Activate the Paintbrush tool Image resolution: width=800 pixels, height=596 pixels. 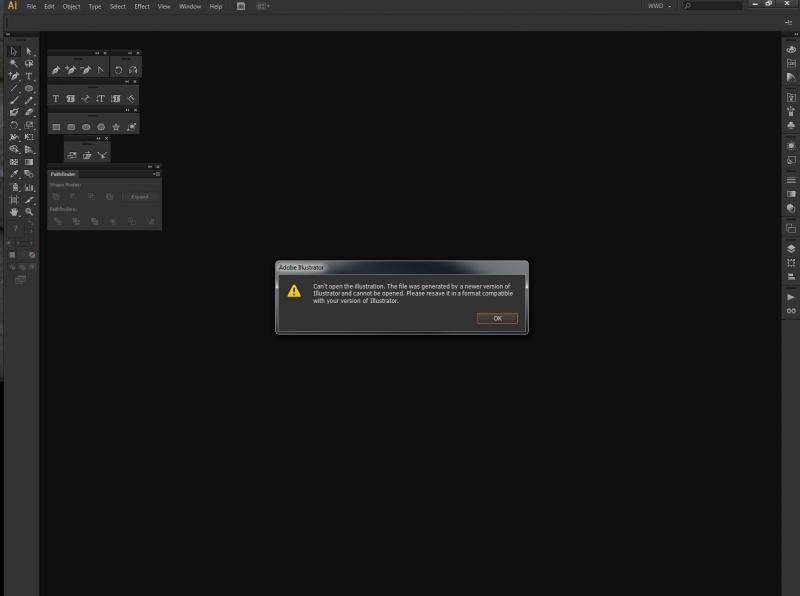13,101
